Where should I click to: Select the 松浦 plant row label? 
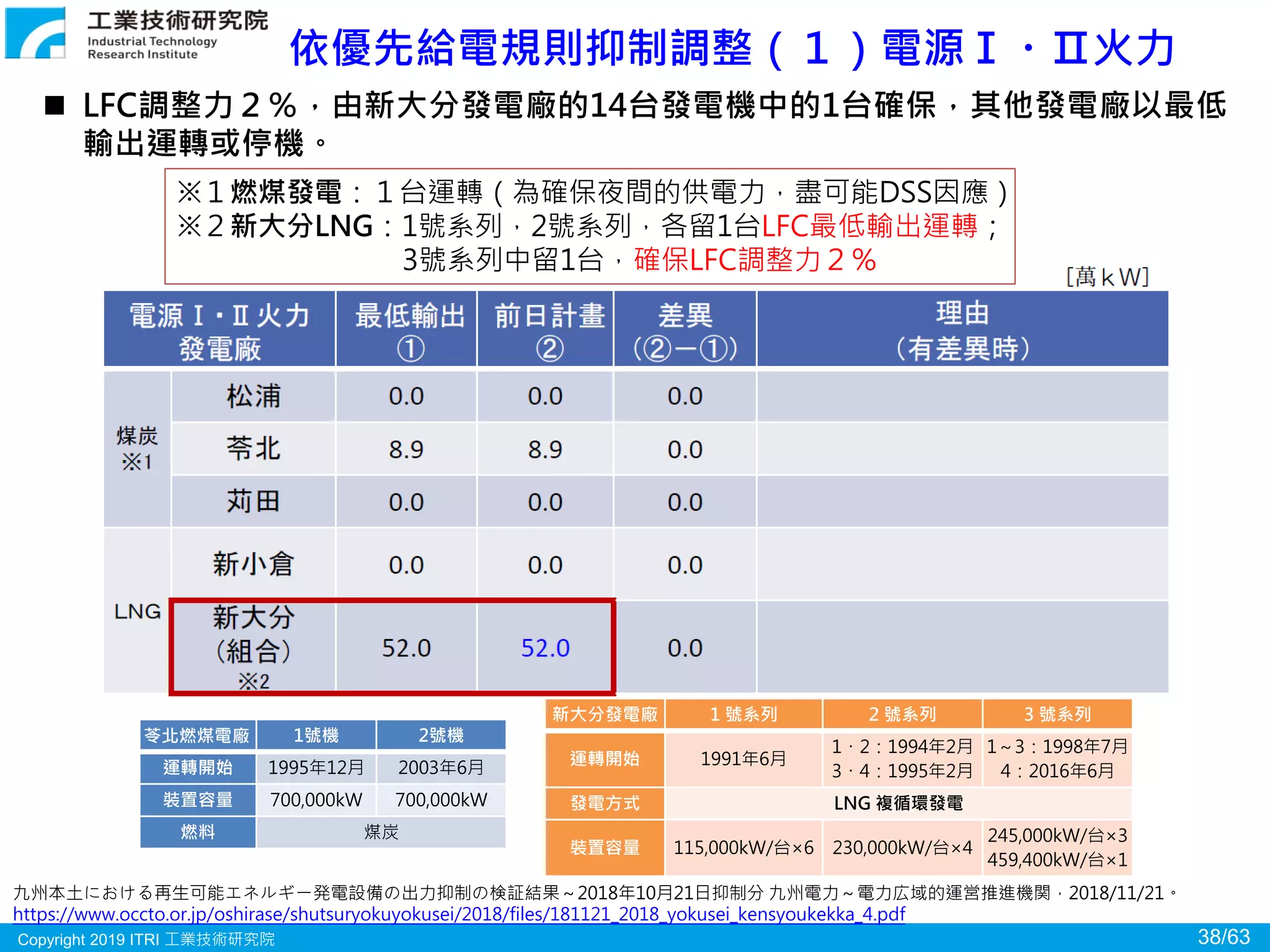coord(253,396)
